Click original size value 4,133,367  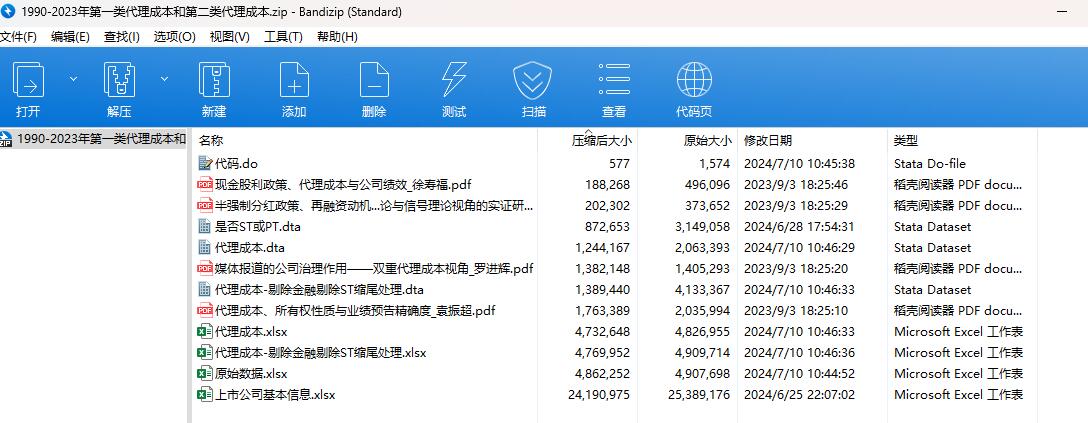703,289
